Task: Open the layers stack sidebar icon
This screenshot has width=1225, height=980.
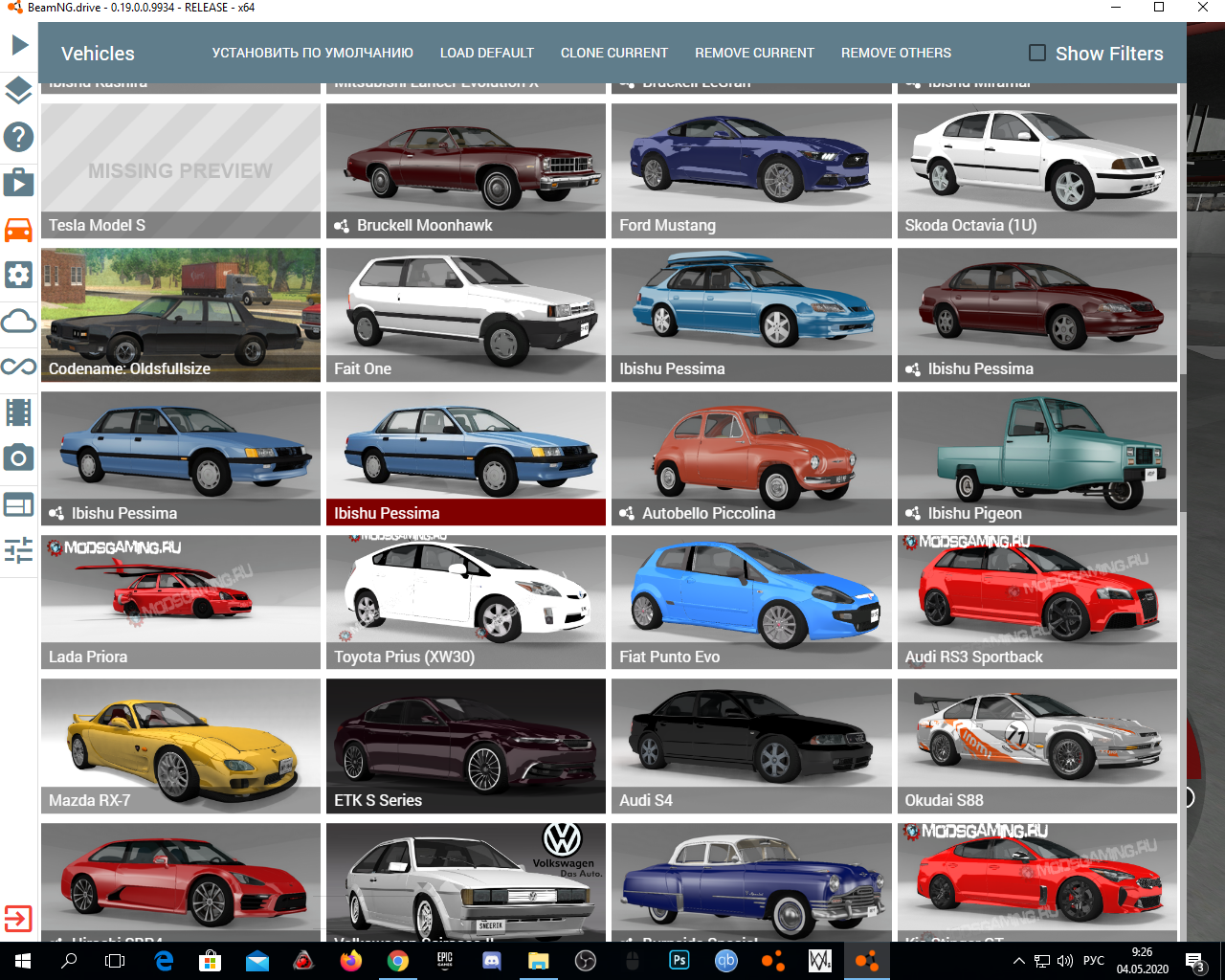Action: (x=19, y=91)
